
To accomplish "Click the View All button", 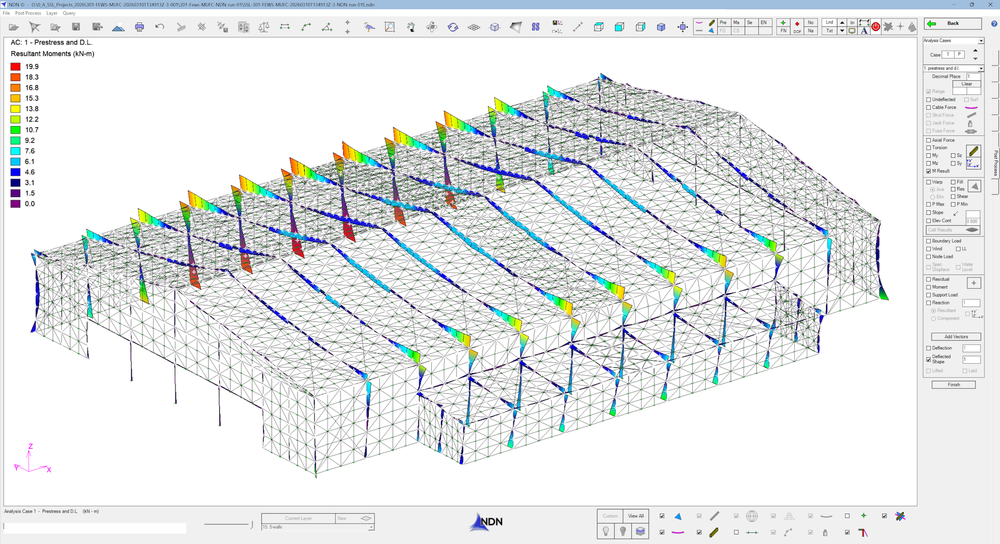I will click(x=636, y=516).
